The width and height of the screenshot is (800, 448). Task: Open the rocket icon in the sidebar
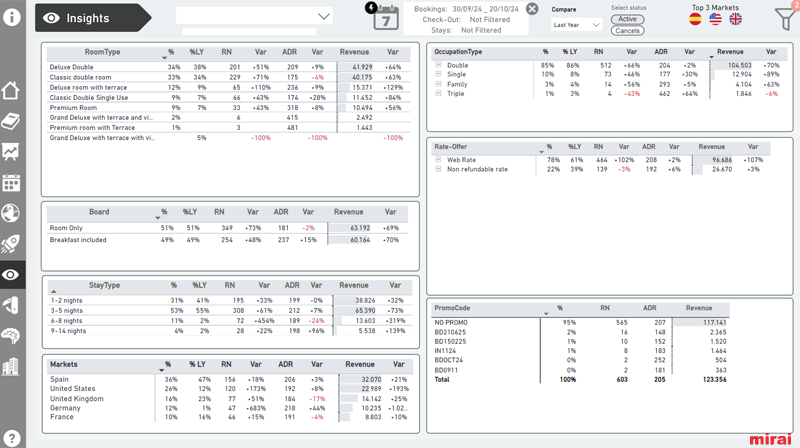(11, 244)
